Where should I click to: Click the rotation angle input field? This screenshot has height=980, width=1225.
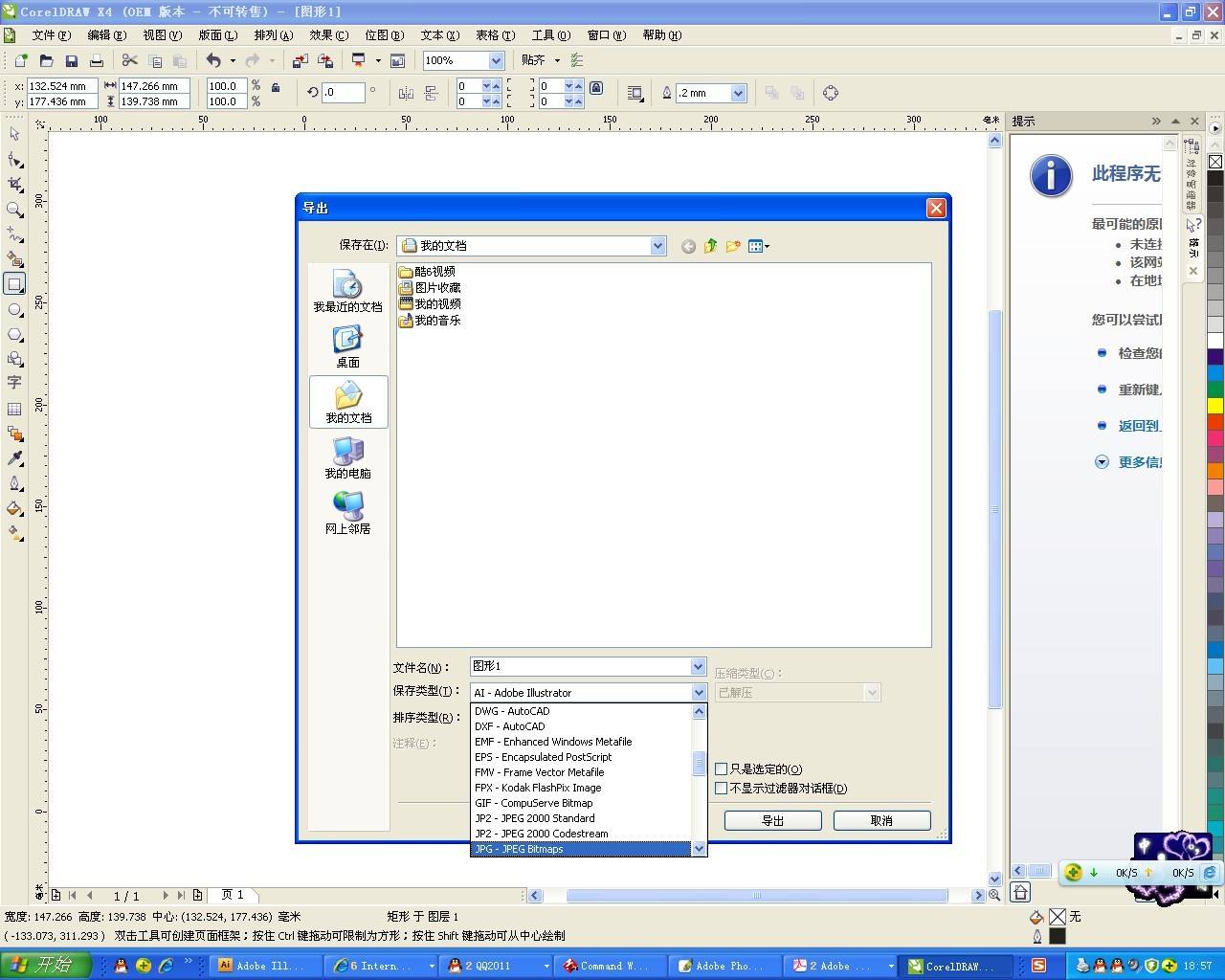point(344,93)
